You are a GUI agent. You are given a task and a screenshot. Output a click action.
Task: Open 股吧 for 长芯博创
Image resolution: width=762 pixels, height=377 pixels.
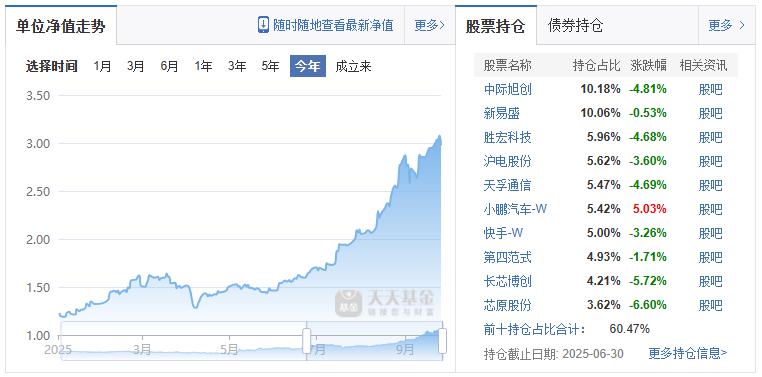[x=710, y=281]
